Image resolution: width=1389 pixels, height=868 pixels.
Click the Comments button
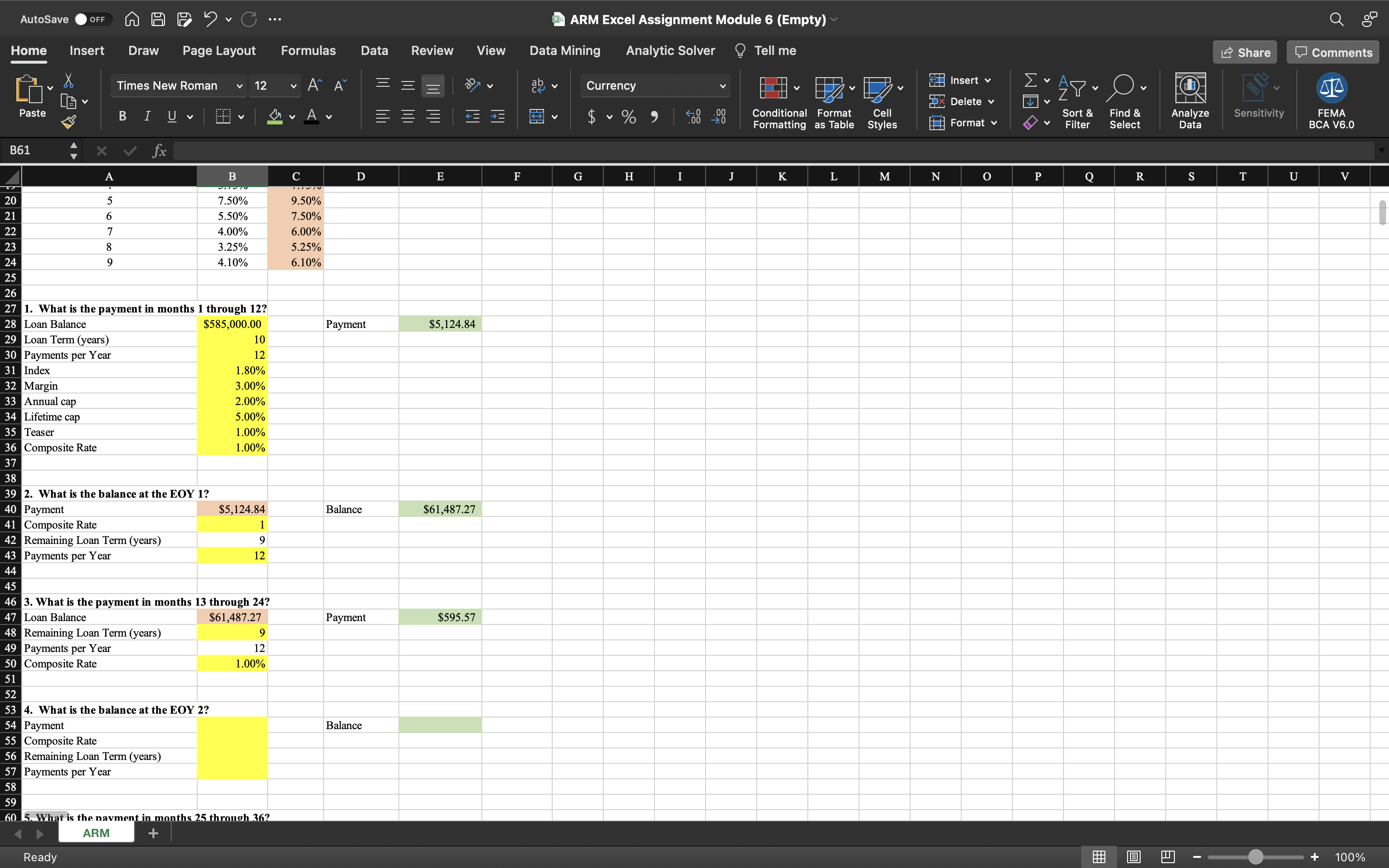tap(1335, 51)
